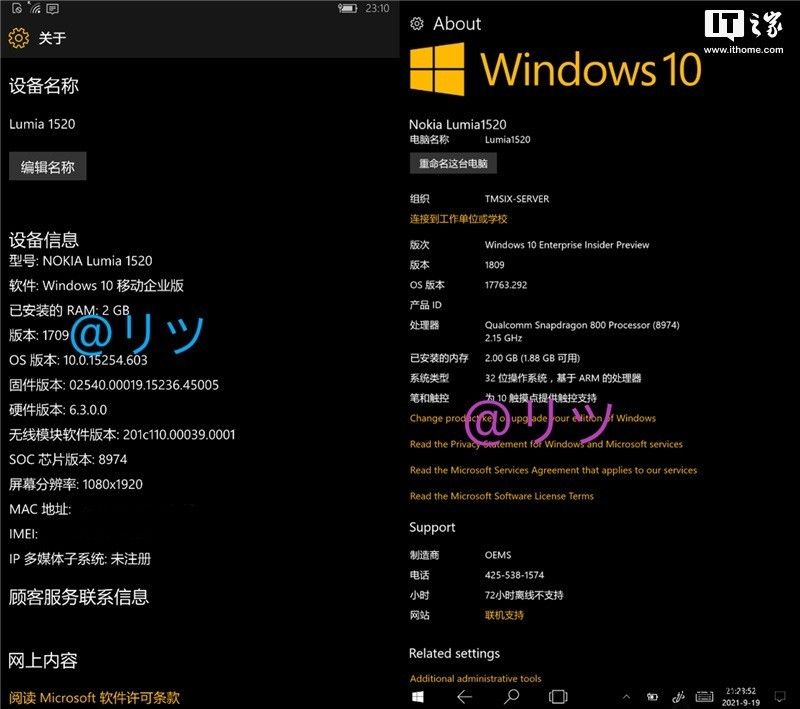Open Change product key or upgrade link
Screen dimensions: 800x709
[533, 418]
